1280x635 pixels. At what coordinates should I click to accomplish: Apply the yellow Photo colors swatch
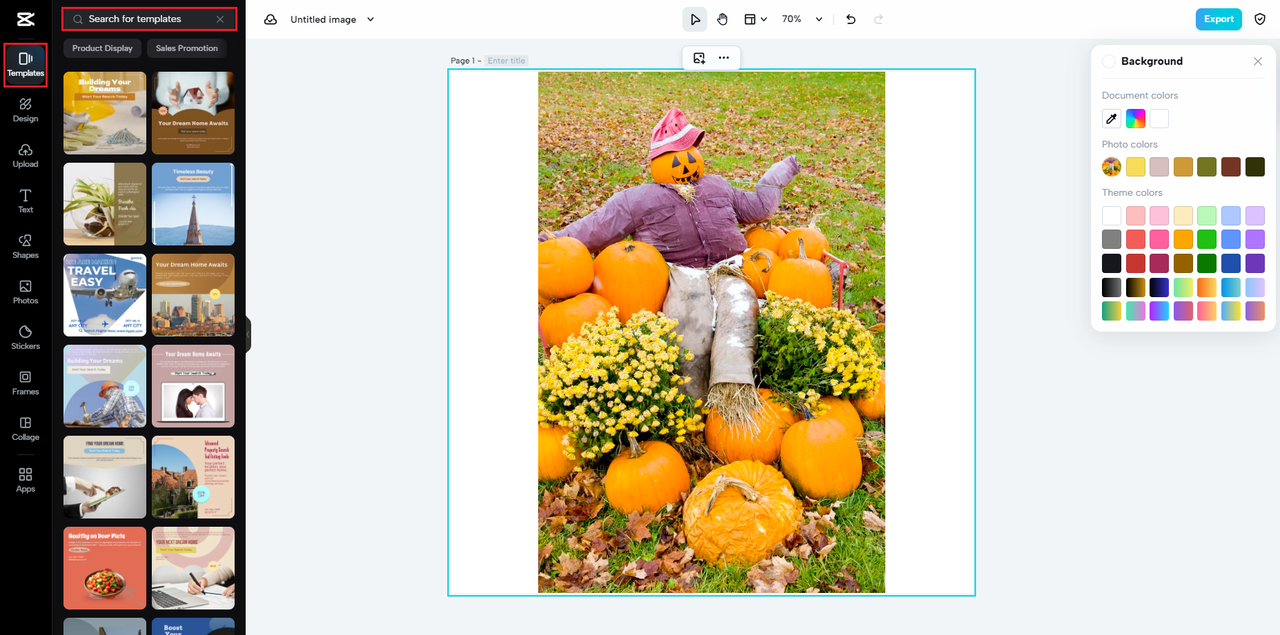click(x=1135, y=167)
